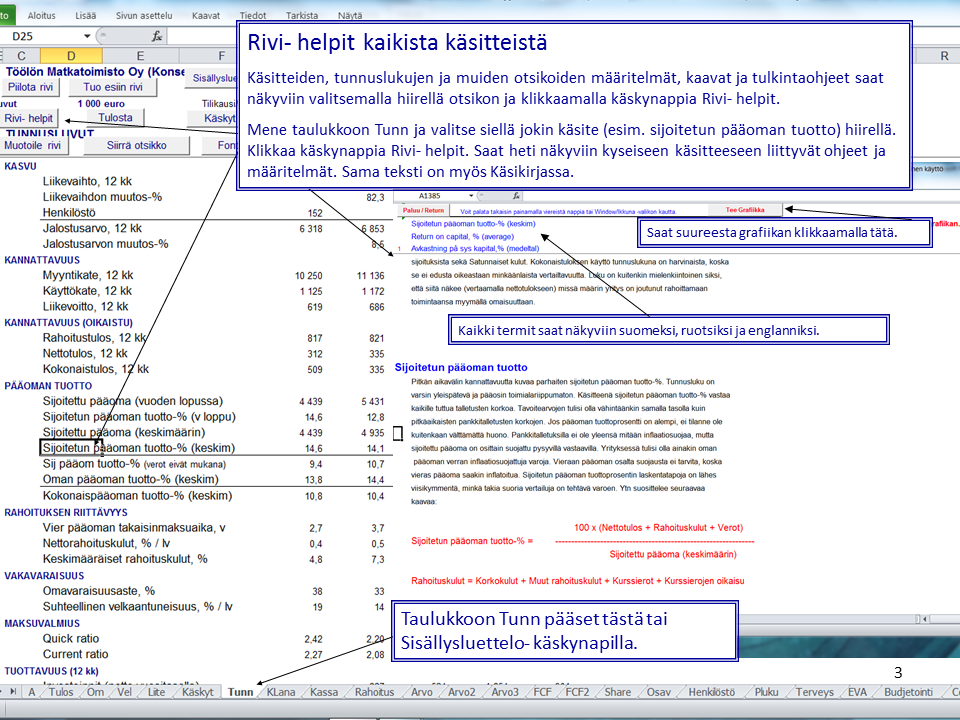Open the Om sheet tab
Screen dimensions: 960x720
coord(95,692)
